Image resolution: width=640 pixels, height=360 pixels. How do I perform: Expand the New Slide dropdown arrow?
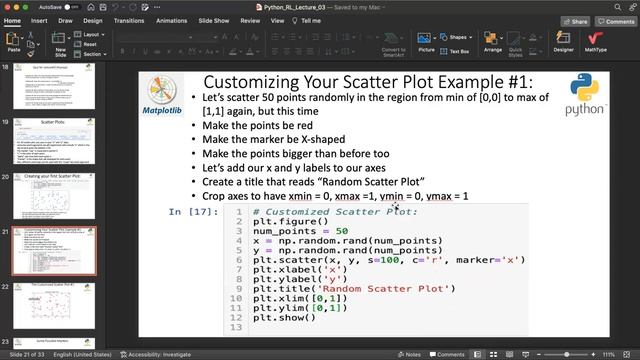(69, 38)
